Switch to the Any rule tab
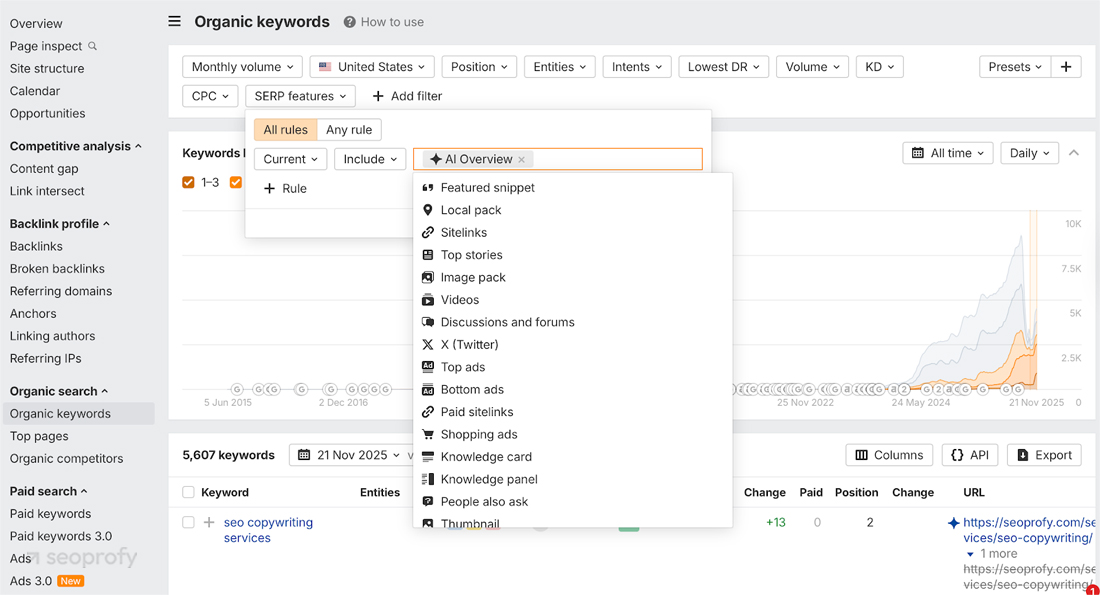The height and width of the screenshot is (595, 1100). point(349,129)
